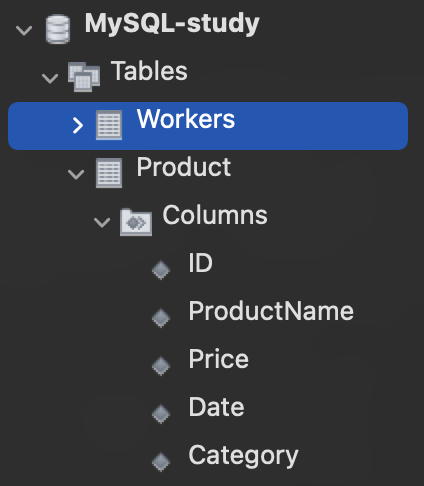Select the Workers table label

[x=186, y=119]
